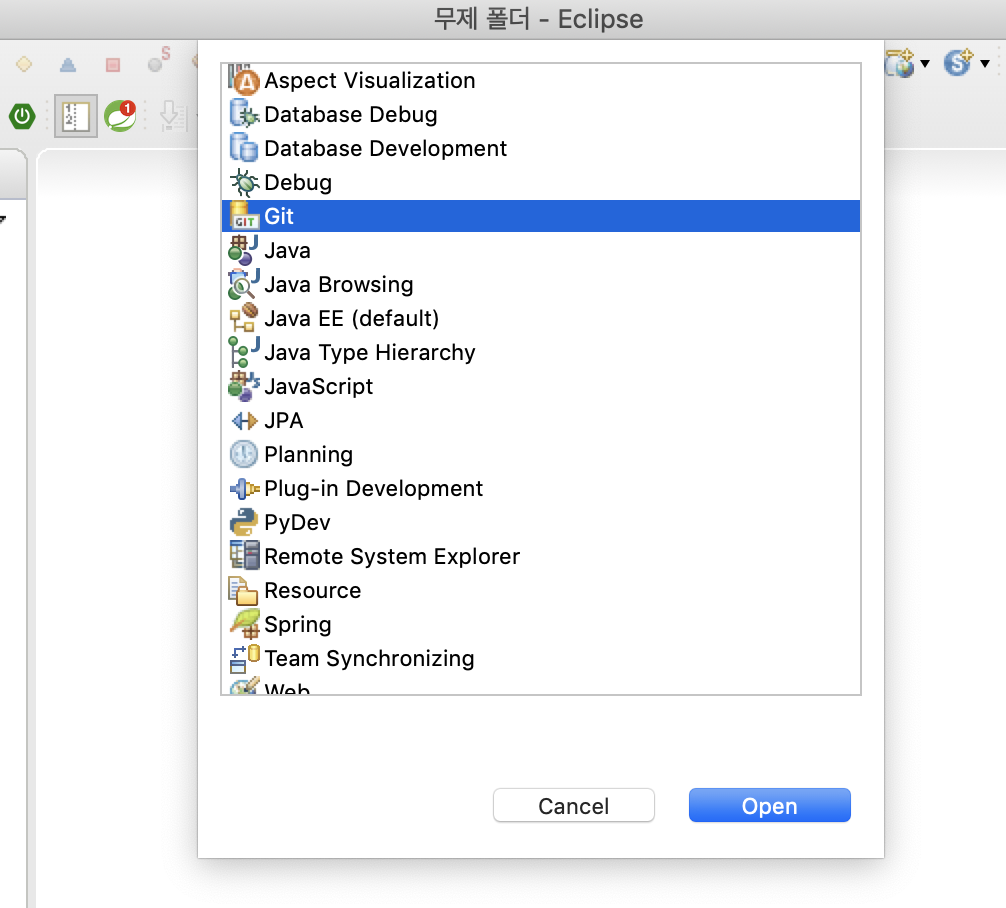The height and width of the screenshot is (908, 1006).
Task: Click the Spring leaf icon with red badge
Action: pos(120,116)
